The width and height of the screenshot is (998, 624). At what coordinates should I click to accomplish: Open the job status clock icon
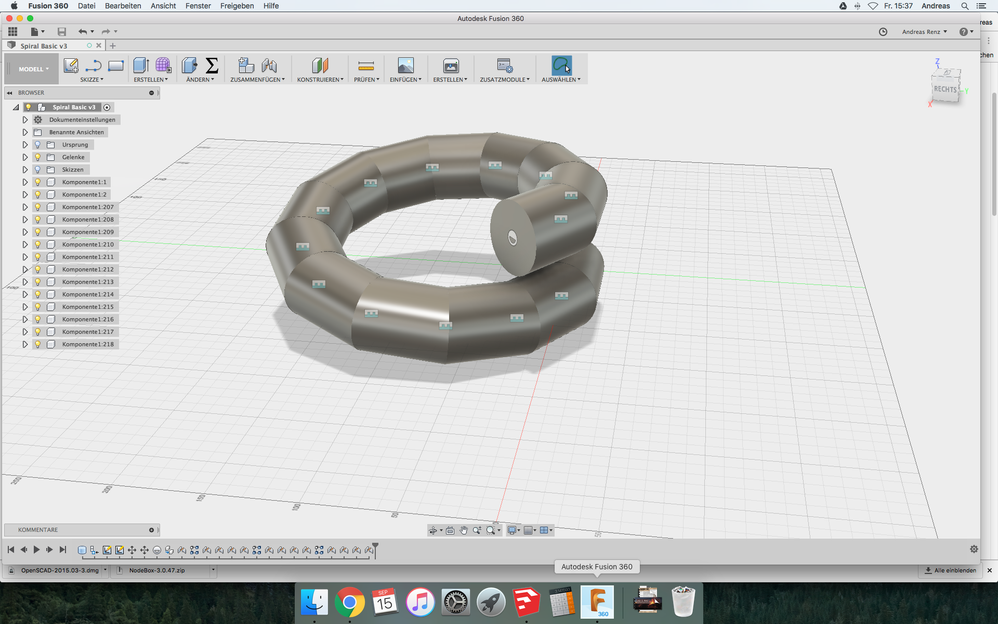(x=883, y=32)
